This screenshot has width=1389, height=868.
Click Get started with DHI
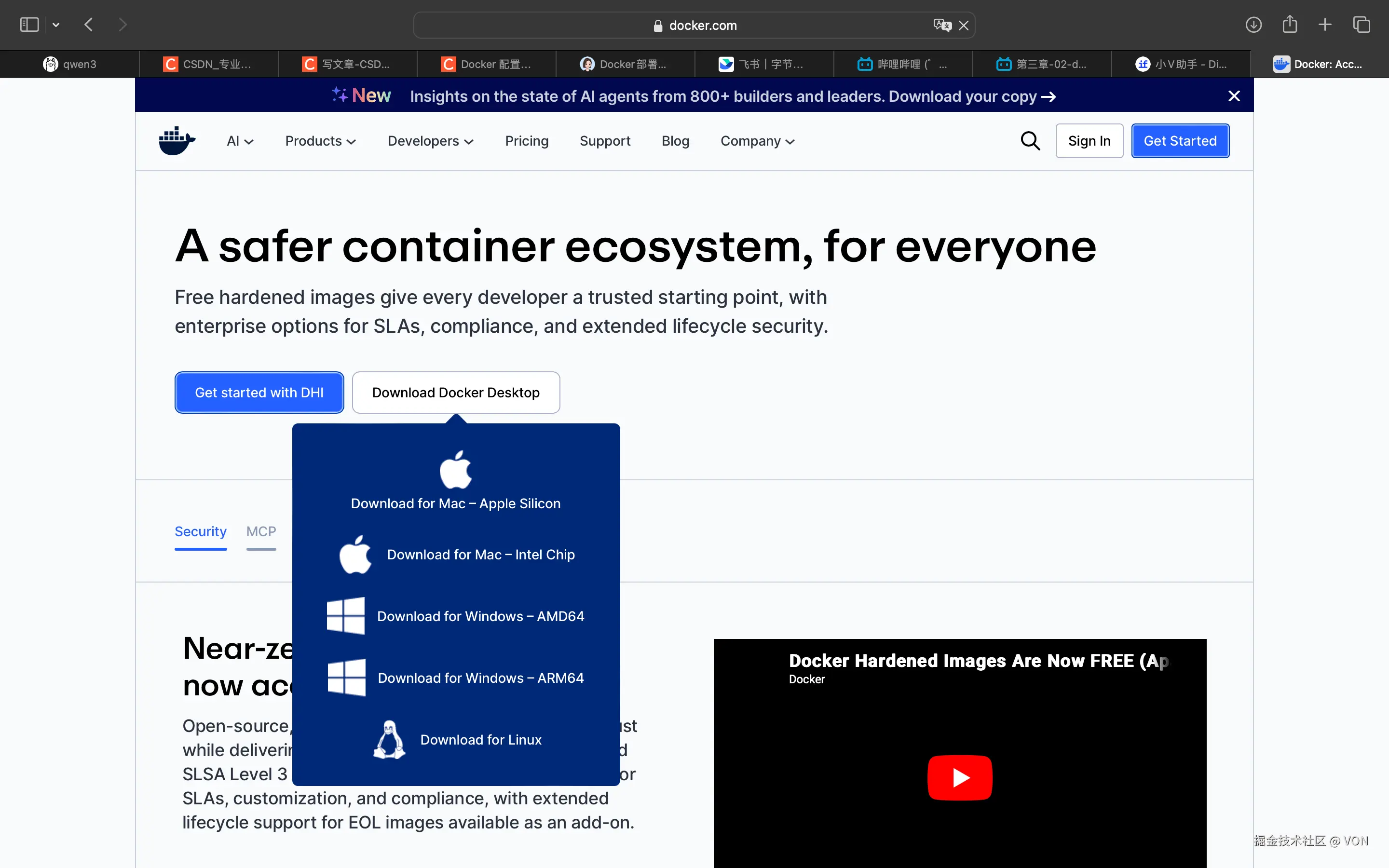pyautogui.click(x=259, y=392)
